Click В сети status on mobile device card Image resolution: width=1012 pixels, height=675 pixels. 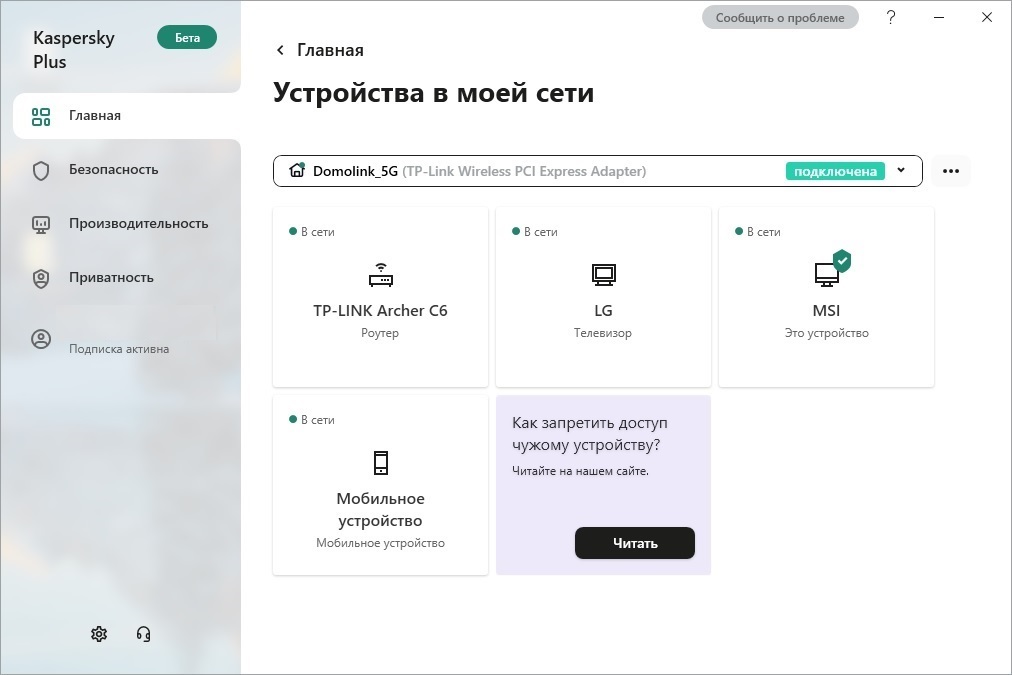pyautogui.click(x=312, y=419)
